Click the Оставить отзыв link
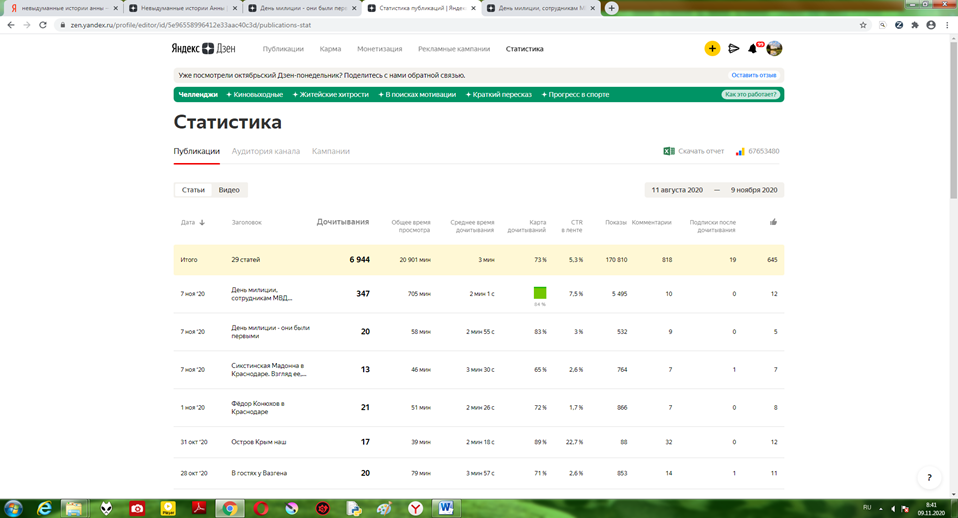The height and width of the screenshot is (518, 958). [x=754, y=75]
